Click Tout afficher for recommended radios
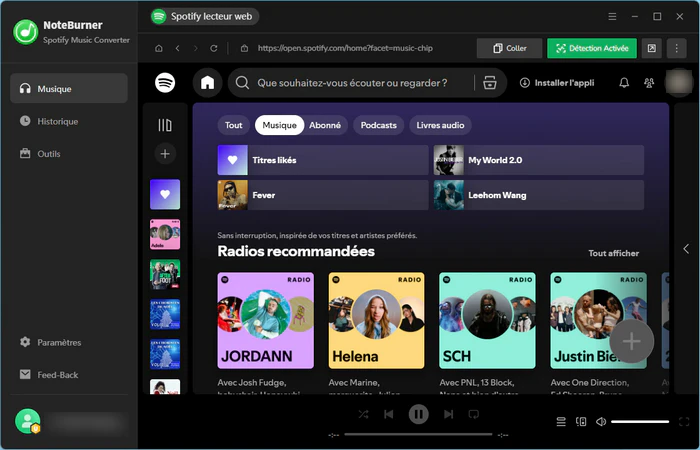The height and width of the screenshot is (450, 700). 613,253
